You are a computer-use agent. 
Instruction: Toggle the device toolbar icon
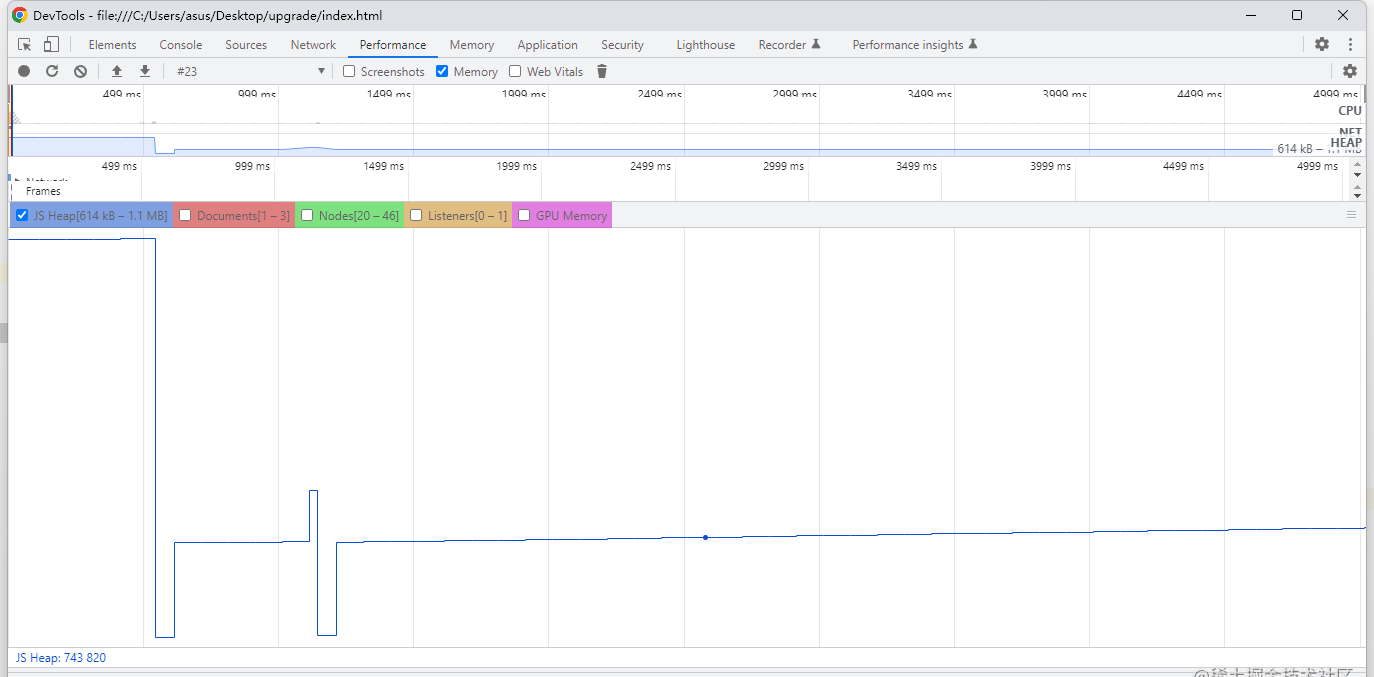[51, 45]
